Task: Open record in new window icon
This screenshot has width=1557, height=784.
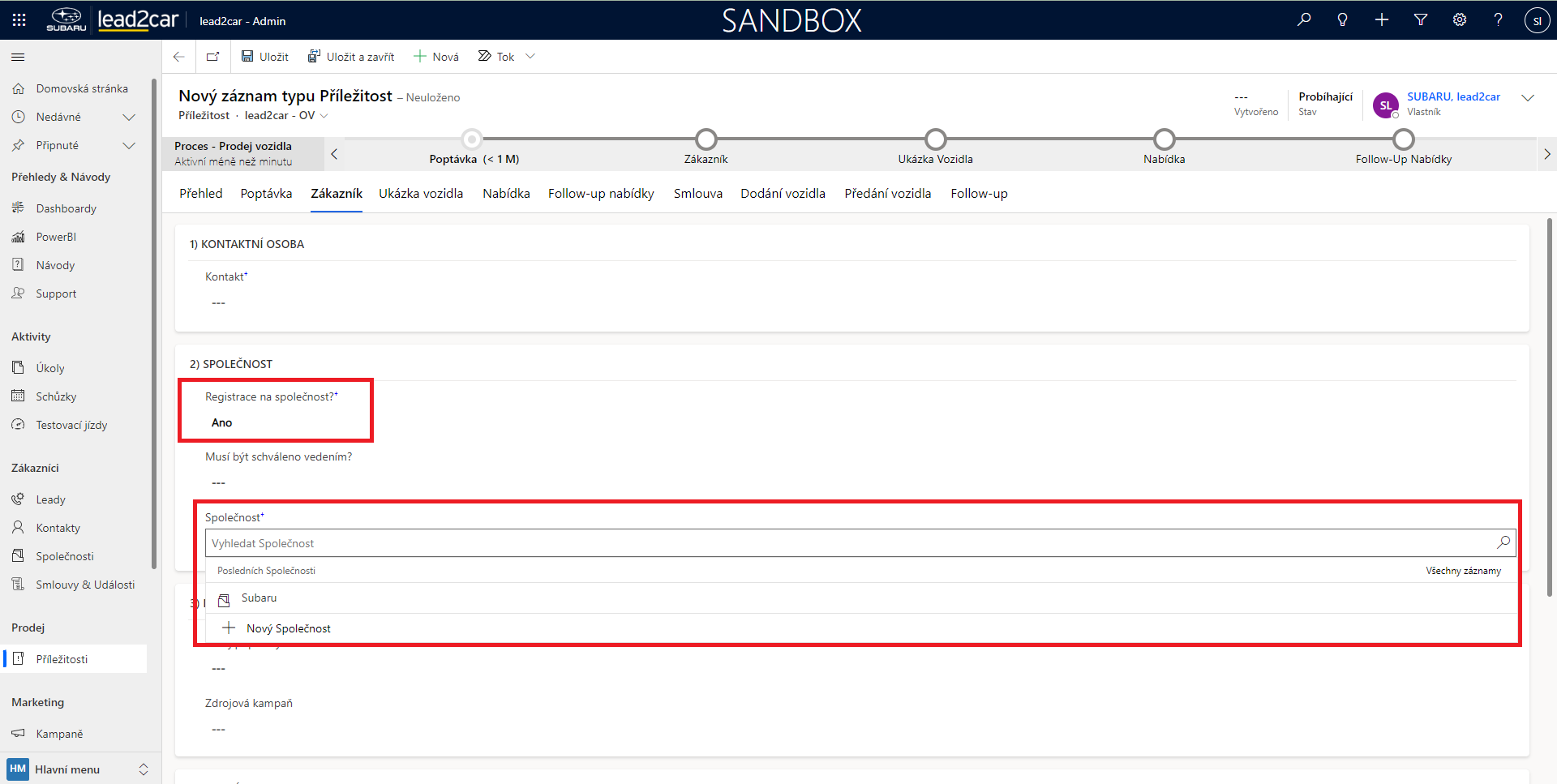Action: (212, 57)
